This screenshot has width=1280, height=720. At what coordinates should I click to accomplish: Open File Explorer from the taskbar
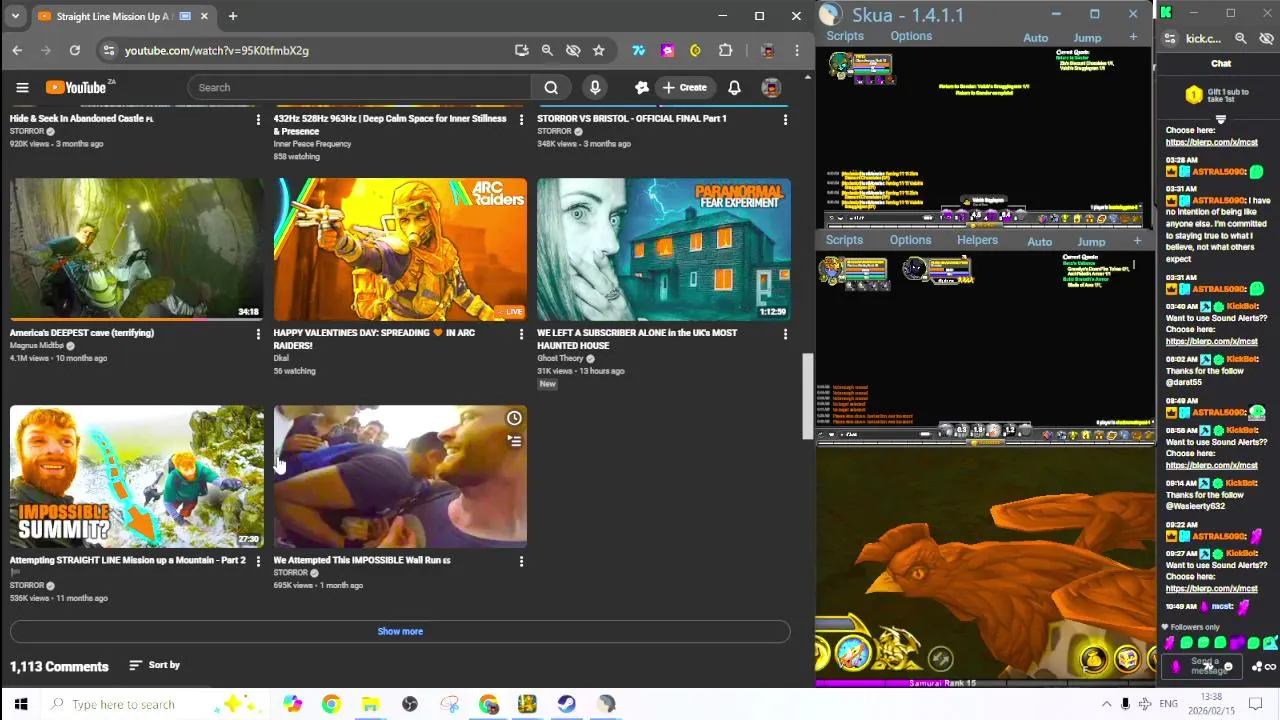coord(370,704)
